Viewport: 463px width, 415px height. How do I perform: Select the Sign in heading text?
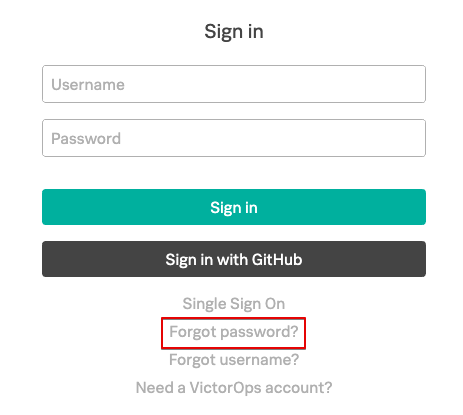234,32
